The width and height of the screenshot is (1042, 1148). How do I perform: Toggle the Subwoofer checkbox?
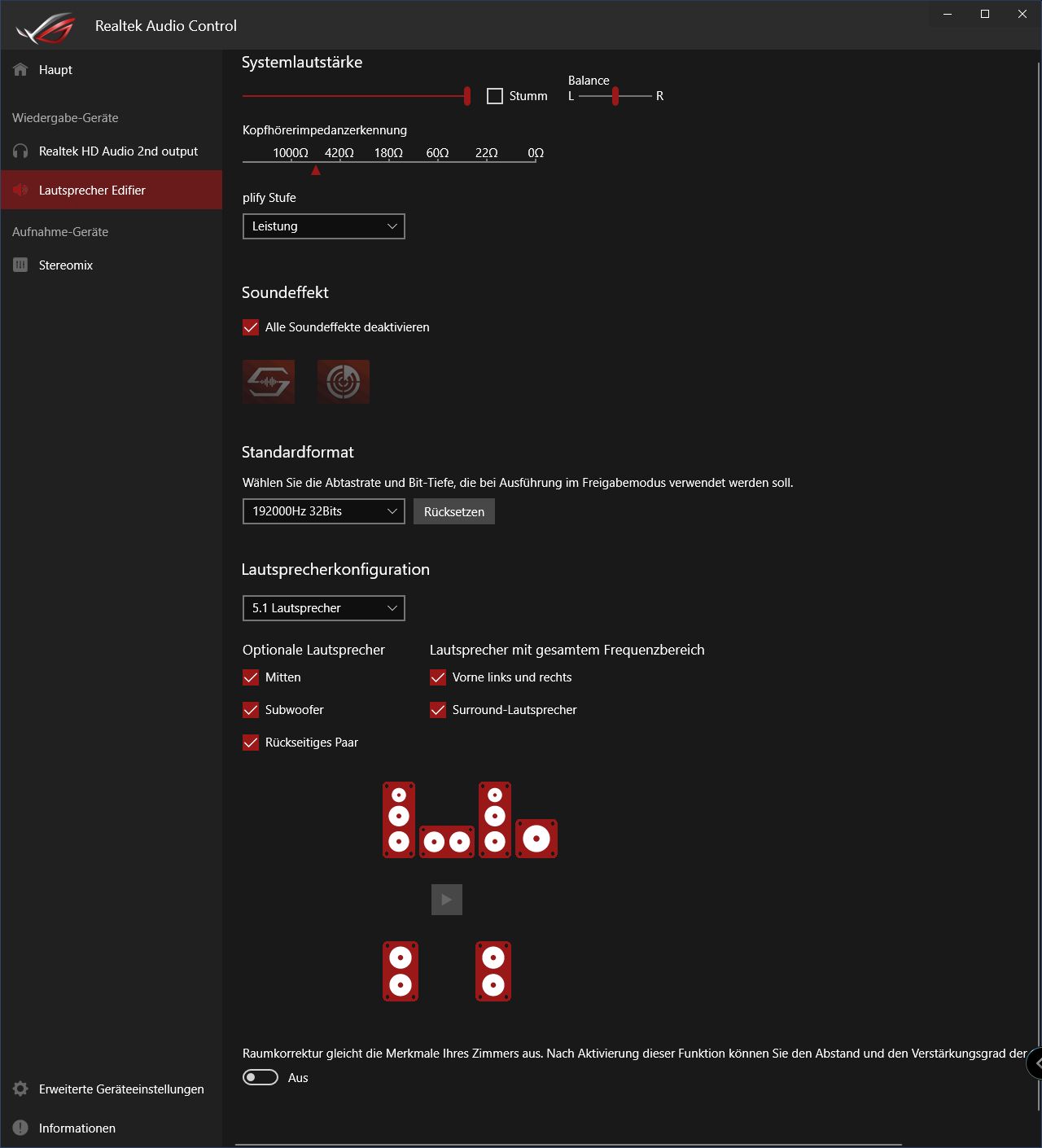[x=251, y=710]
